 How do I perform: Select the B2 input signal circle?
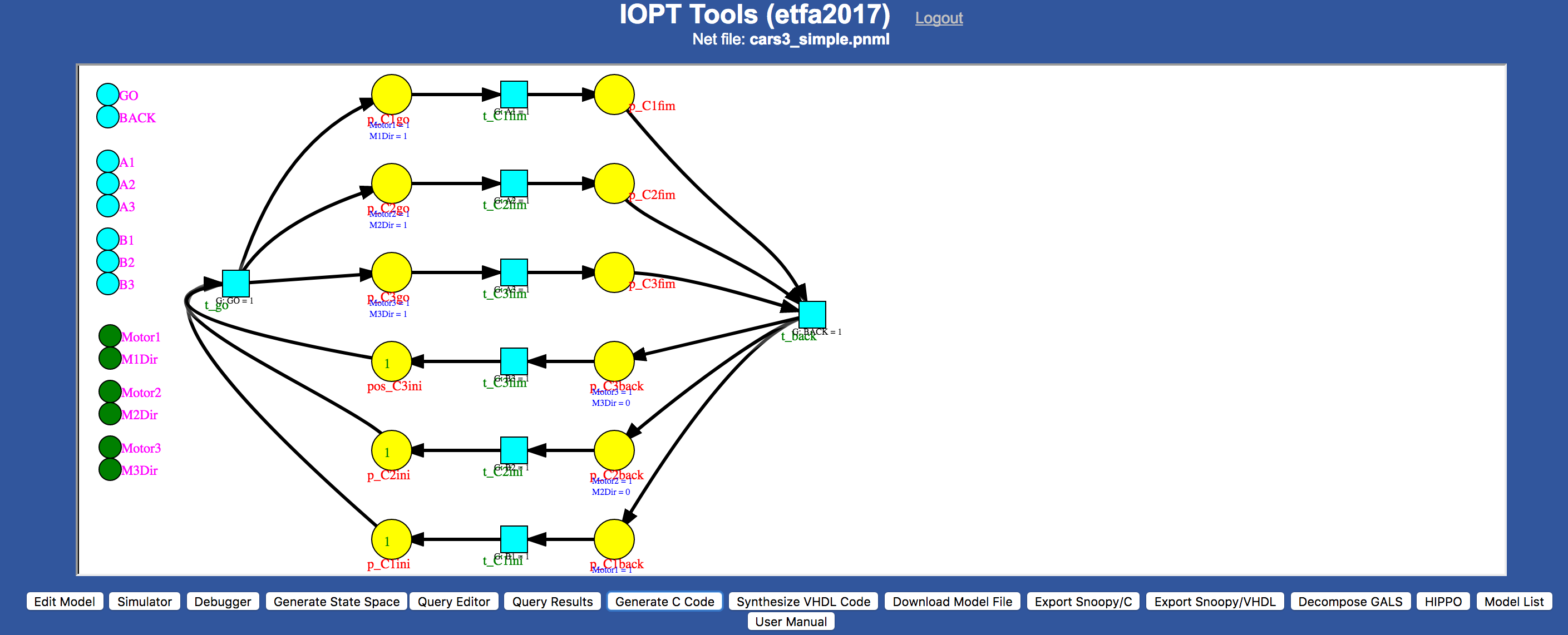[x=108, y=261]
